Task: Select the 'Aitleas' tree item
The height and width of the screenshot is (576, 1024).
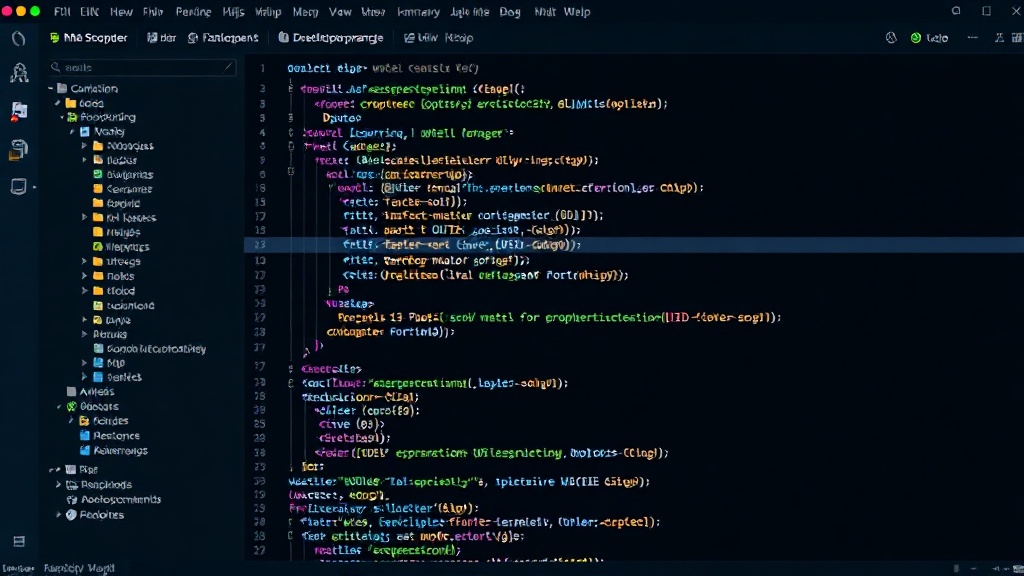Action: (x=91, y=392)
